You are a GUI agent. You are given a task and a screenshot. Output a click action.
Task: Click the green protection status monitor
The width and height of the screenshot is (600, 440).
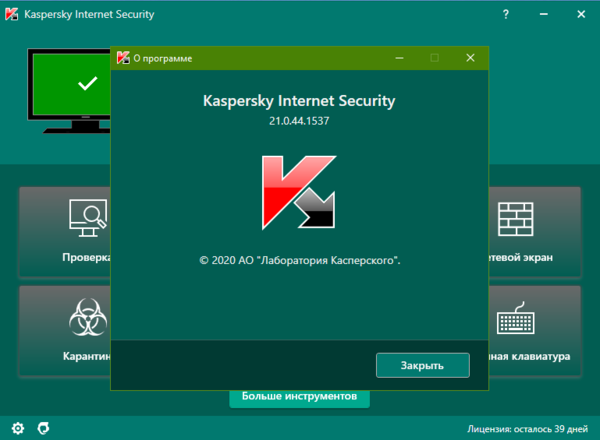coord(69,91)
